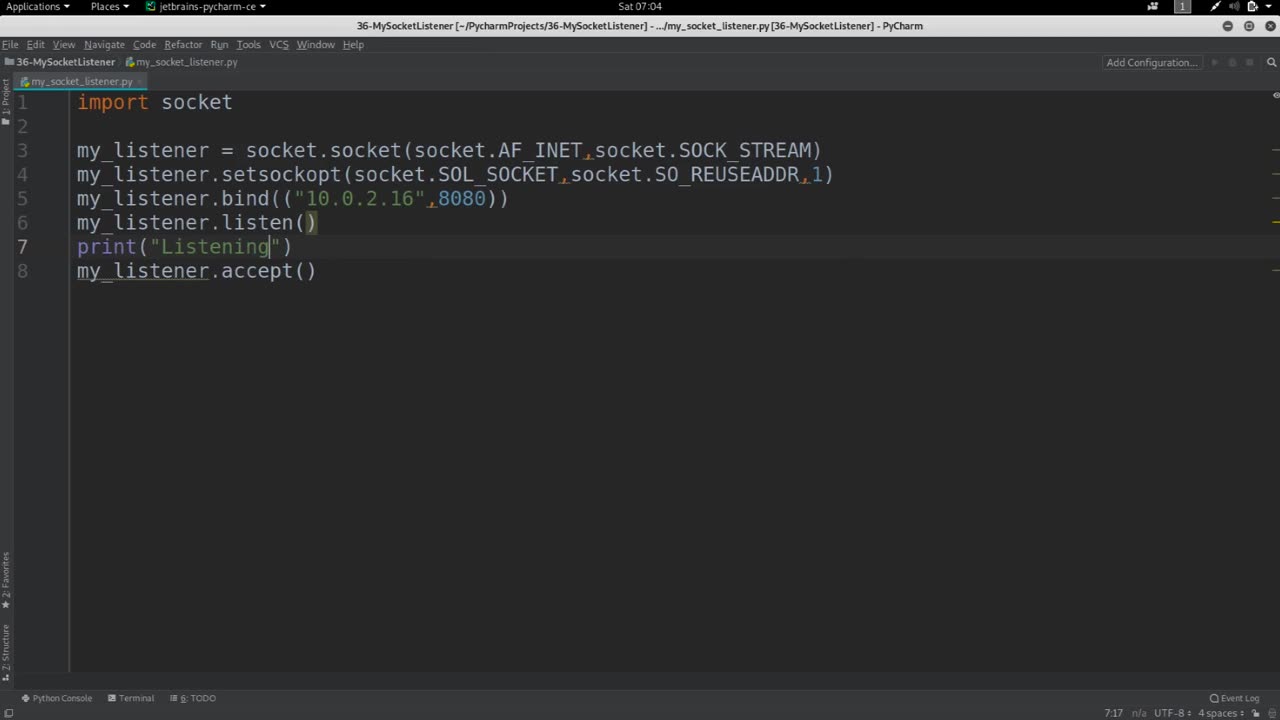Open the TODO tool window

[192, 698]
